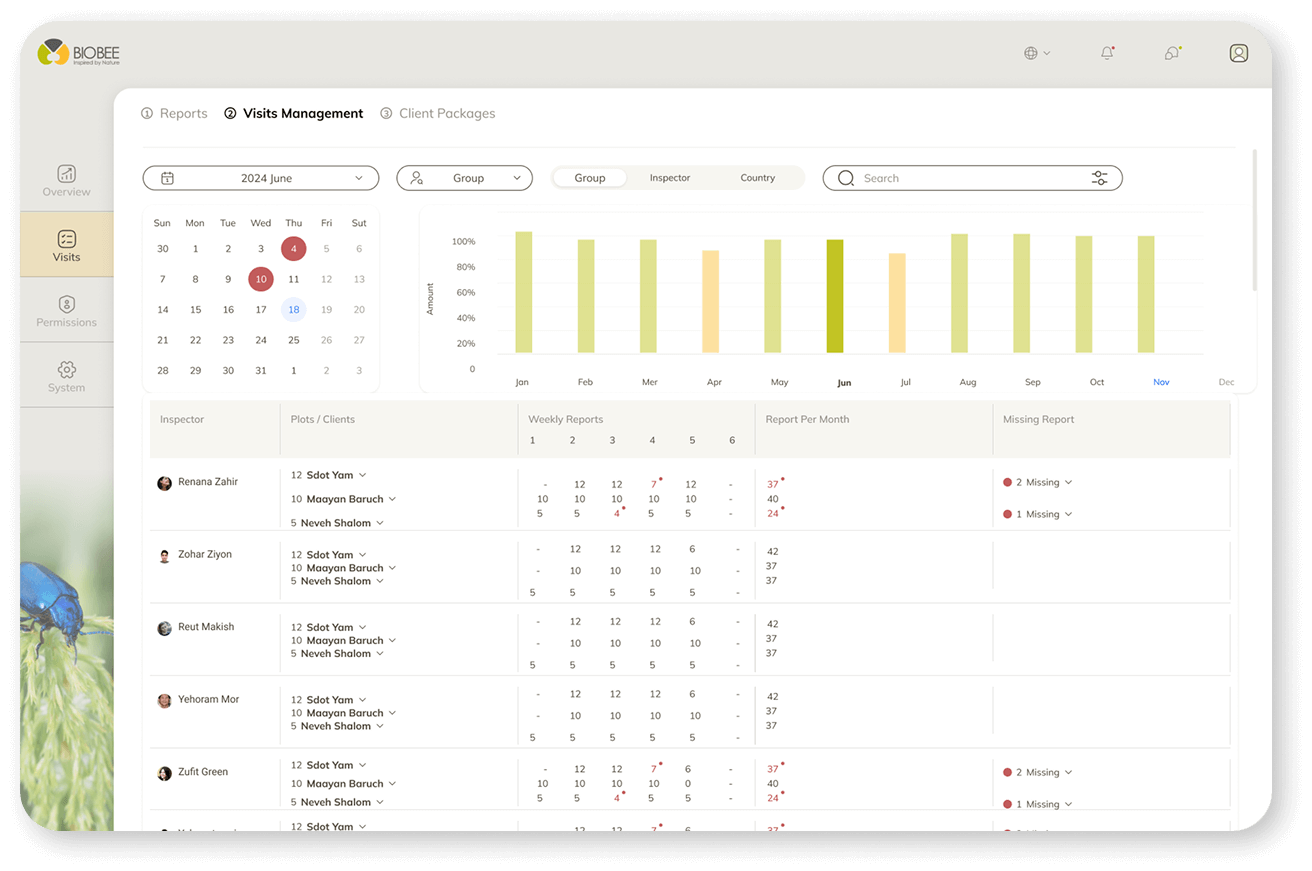Switch view toggle to Inspector
1312x871 pixels.
tap(669, 178)
